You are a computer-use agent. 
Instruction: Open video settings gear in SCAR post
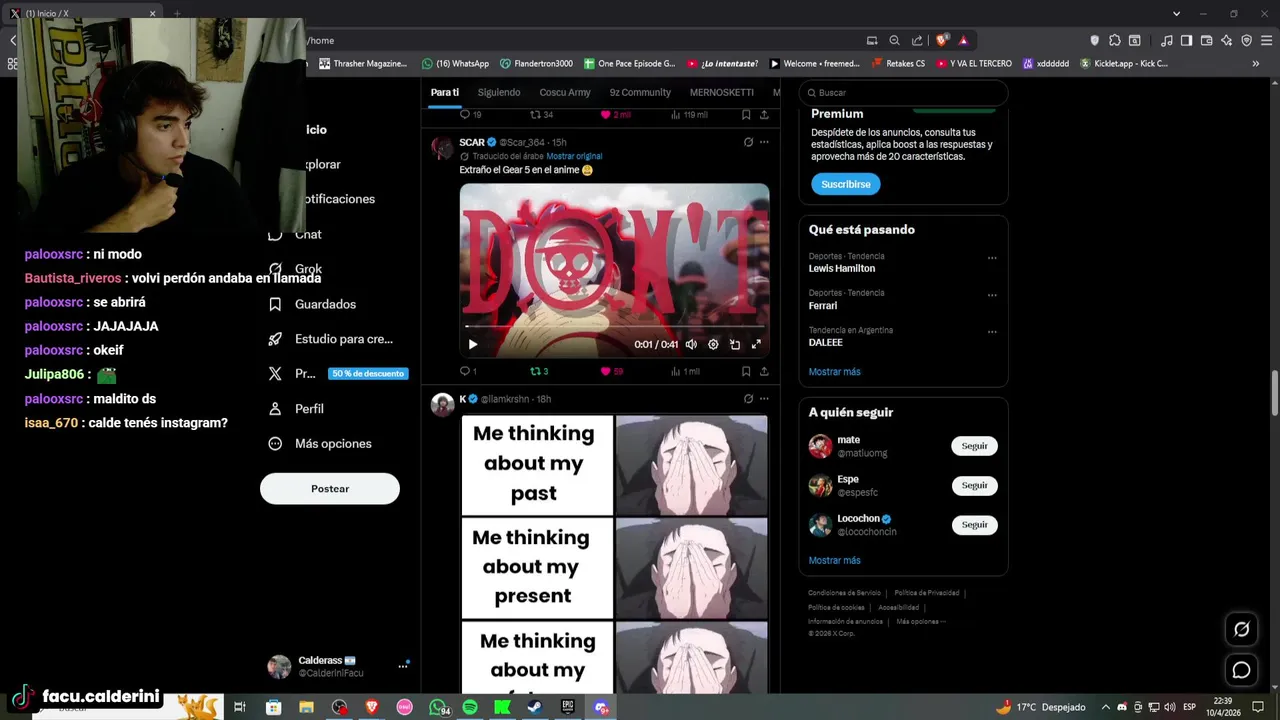713,344
